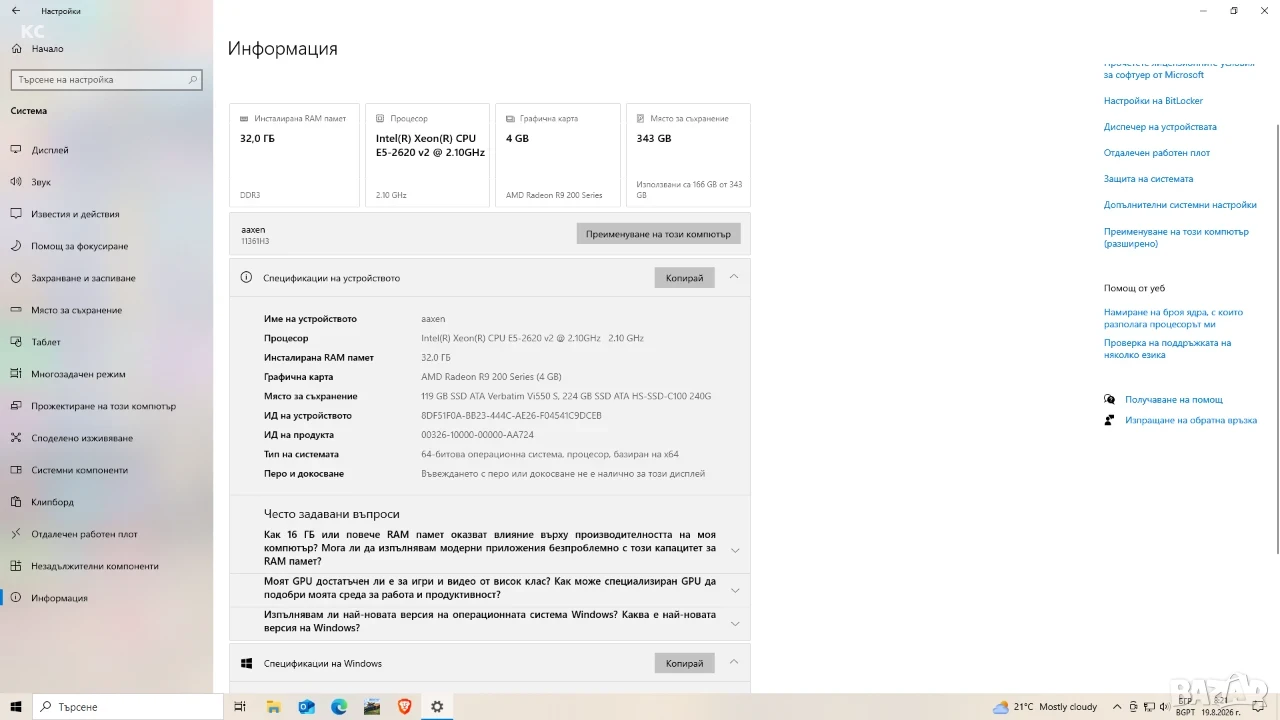Click the Клипборд sidebar icon

click(16, 502)
